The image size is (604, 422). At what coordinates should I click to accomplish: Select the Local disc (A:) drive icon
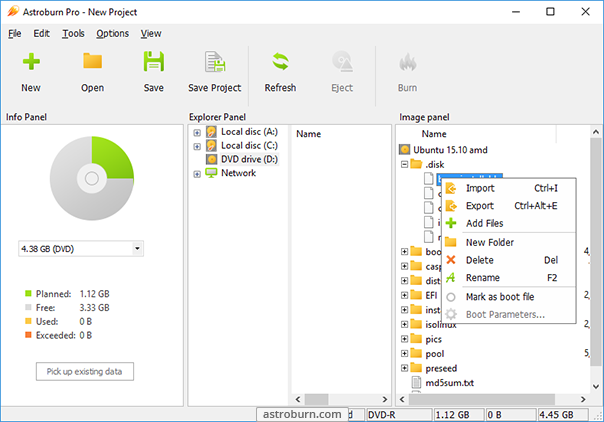click(211, 132)
